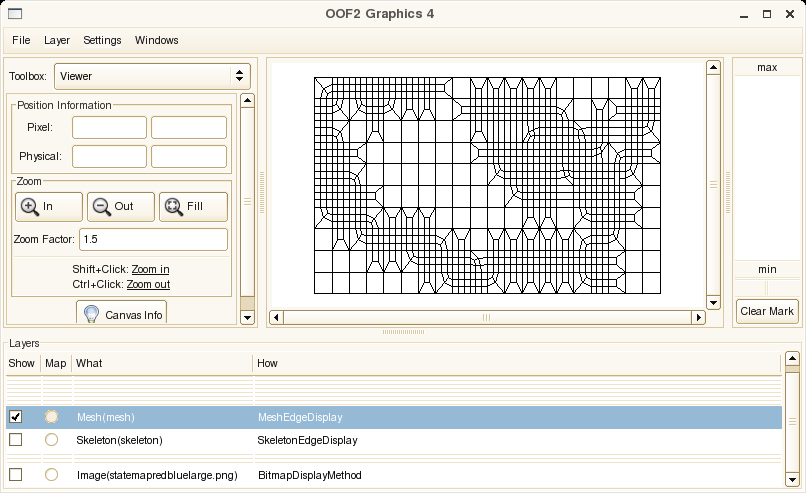806x493 pixels.
Task: Check Show for the Skeleton(skeleton) layer
Action: tap(16, 440)
